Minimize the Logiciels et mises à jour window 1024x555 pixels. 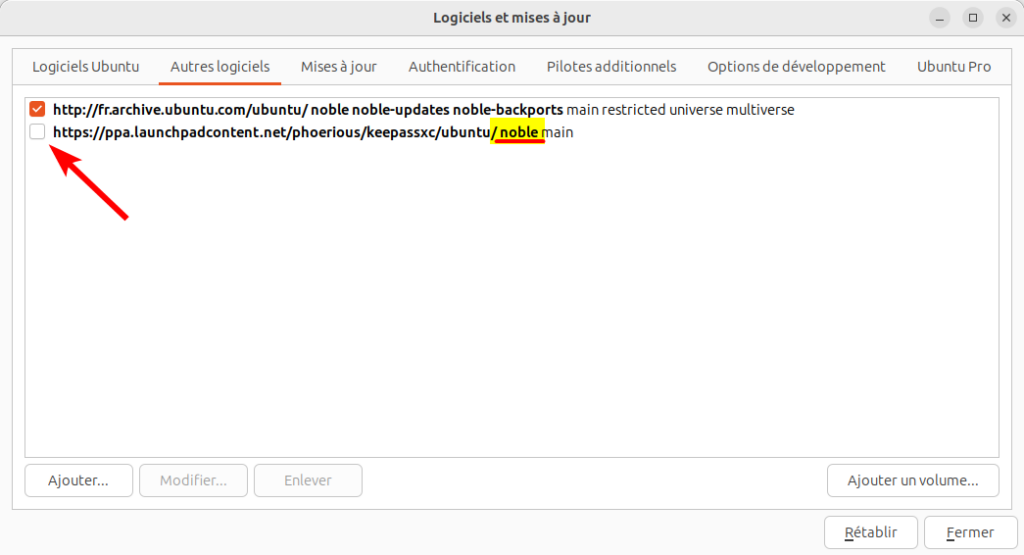[x=939, y=18]
